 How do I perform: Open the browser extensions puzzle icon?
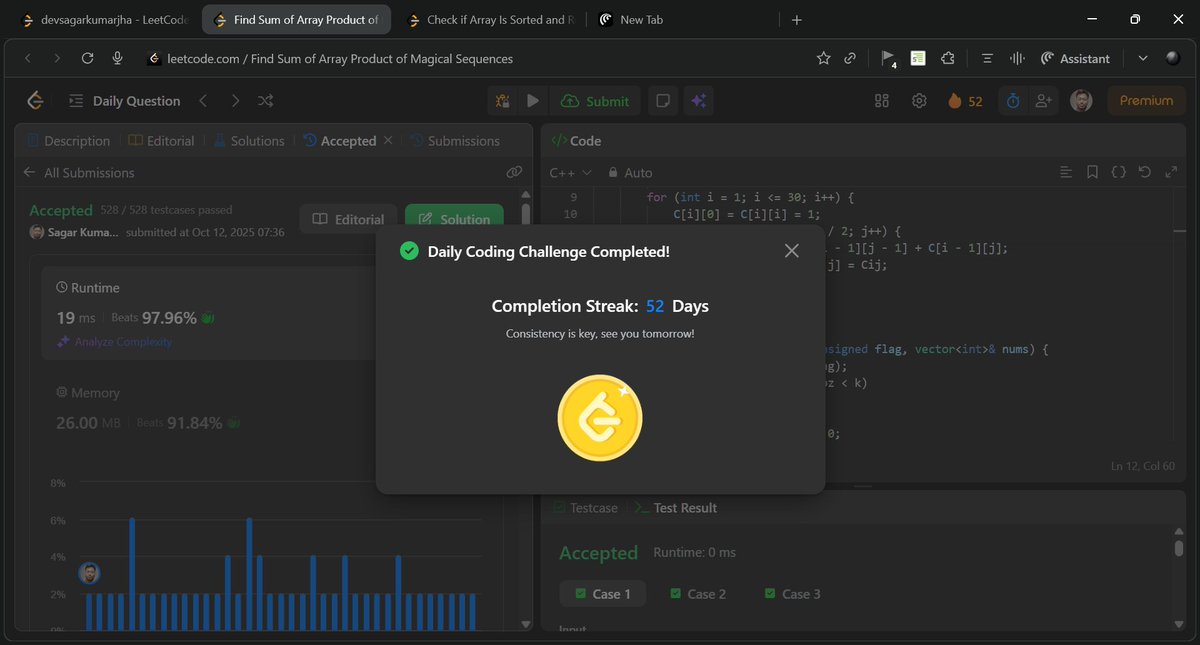coord(948,59)
